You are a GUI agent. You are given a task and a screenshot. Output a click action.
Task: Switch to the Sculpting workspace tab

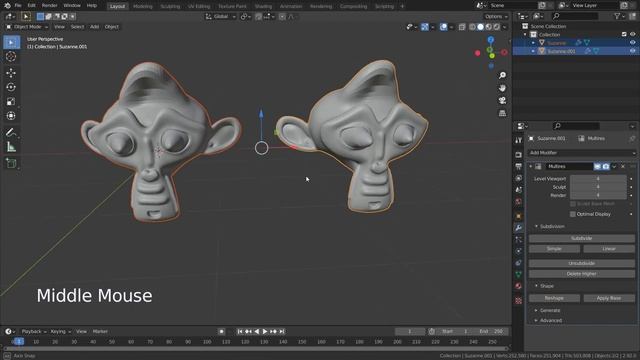click(170, 6)
